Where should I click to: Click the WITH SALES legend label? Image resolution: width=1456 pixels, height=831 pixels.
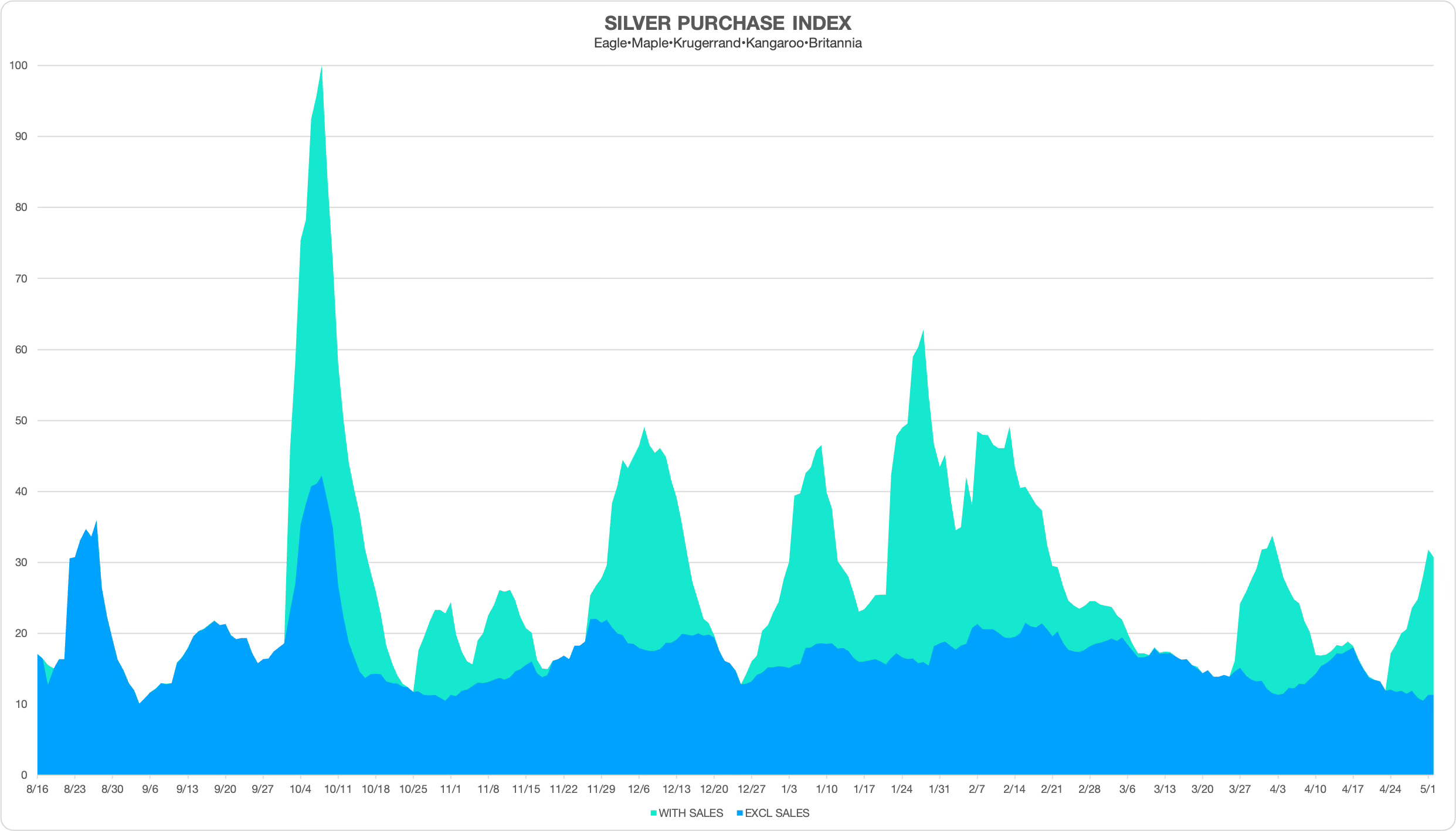click(x=691, y=813)
